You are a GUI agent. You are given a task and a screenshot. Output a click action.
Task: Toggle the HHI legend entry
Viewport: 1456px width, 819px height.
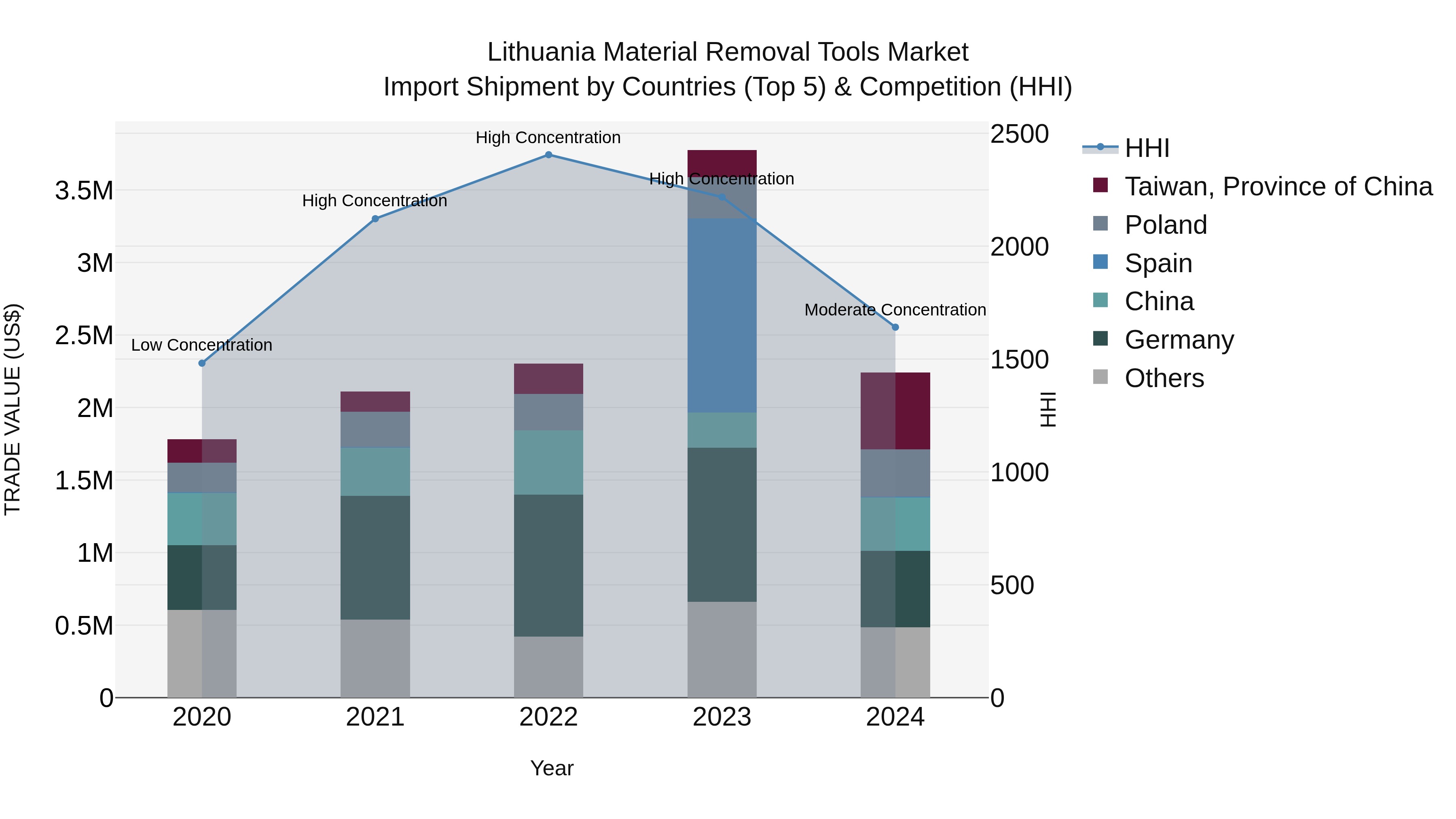click(x=1126, y=148)
